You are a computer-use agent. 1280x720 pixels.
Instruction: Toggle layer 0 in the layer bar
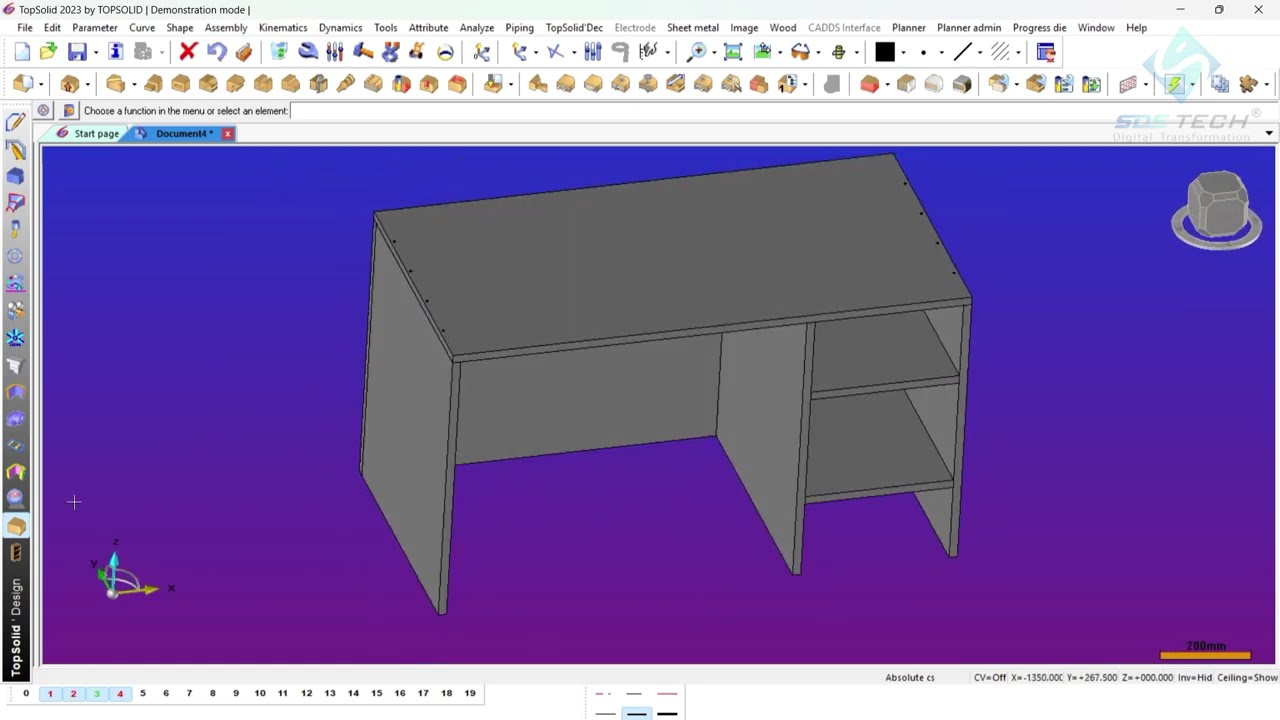pyautogui.click(x=26, y=693)
